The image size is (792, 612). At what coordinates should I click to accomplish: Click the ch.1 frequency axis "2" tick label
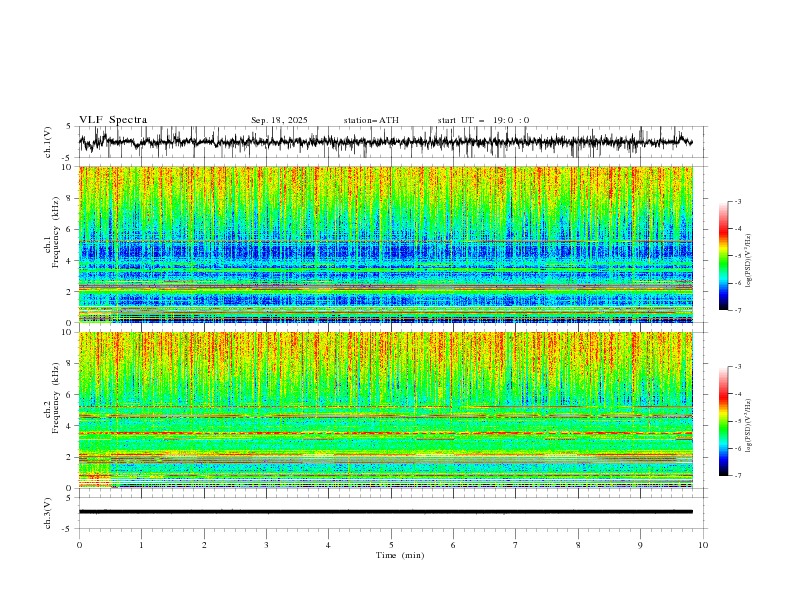[71, 292]
